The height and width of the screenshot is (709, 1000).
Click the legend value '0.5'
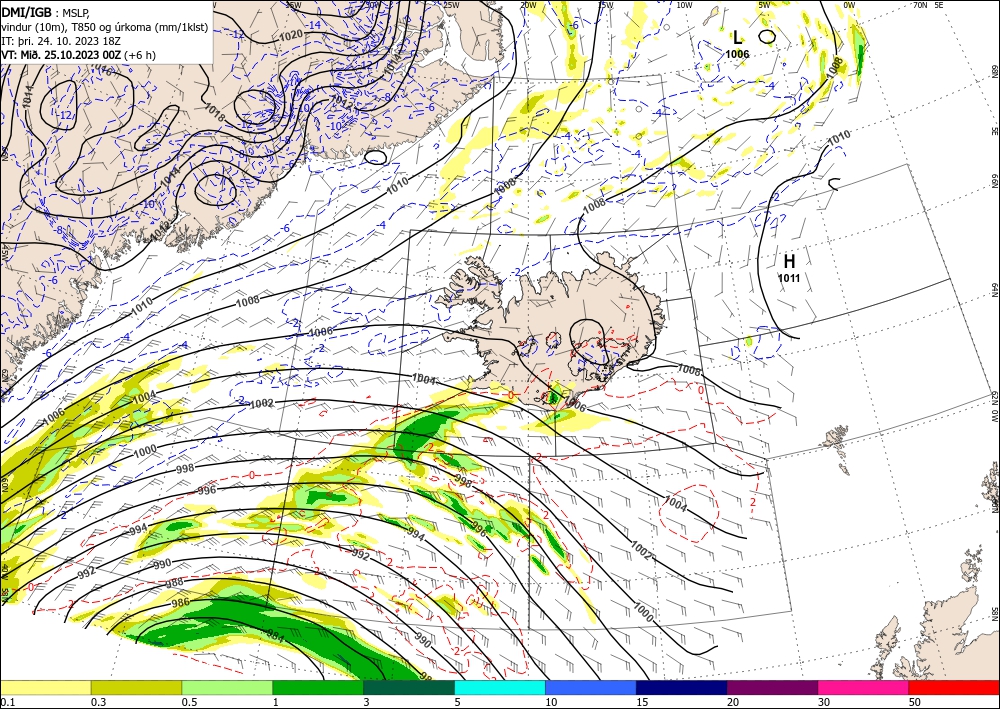(188, 702)
